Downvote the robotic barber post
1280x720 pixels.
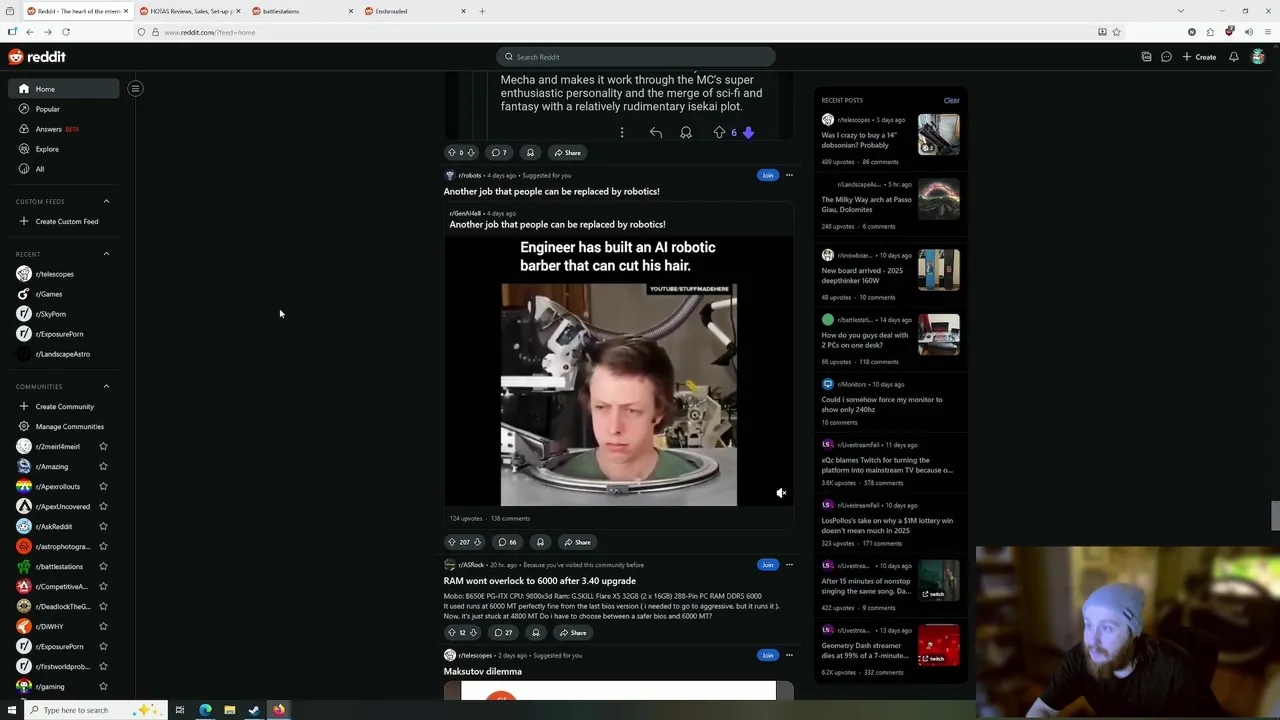click(477, 542)
